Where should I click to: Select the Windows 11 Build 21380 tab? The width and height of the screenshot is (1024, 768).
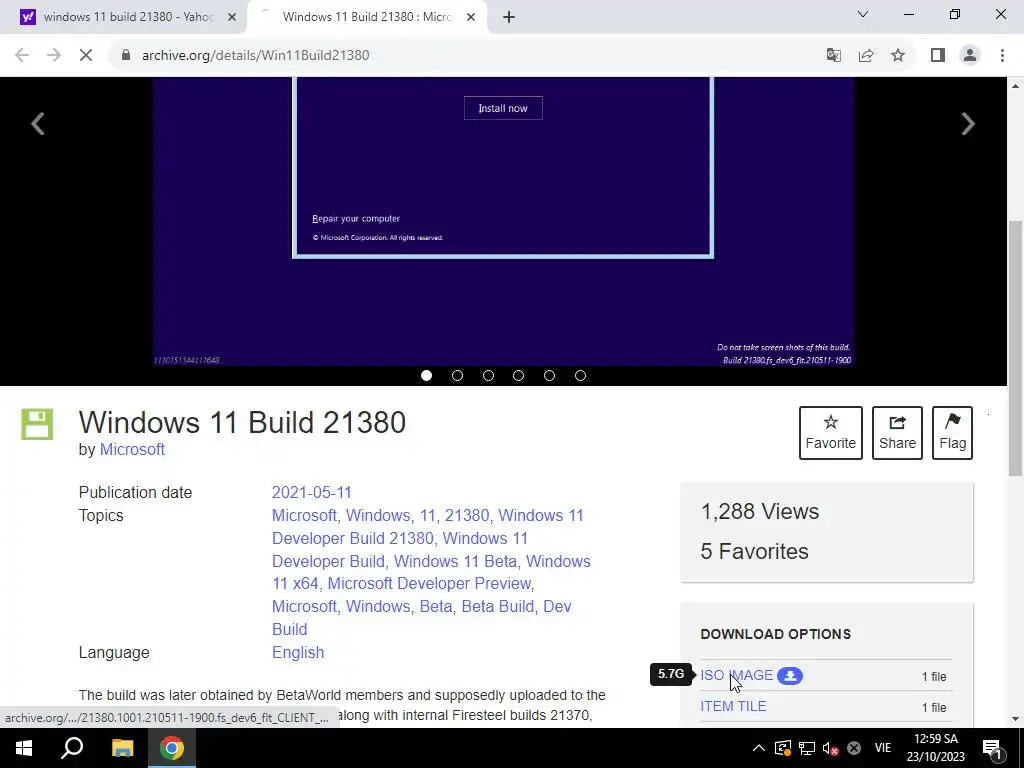(367, 17)
